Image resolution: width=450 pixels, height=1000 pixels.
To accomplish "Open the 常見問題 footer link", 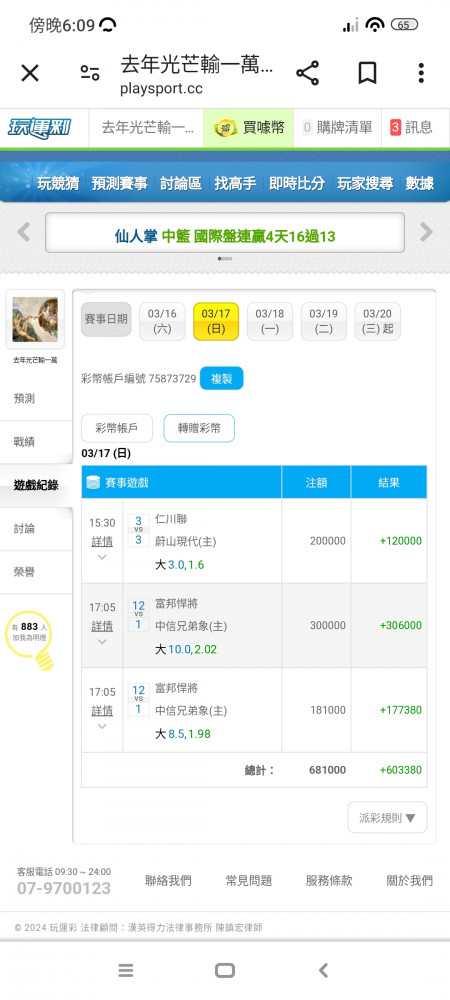I will click(249, 881).
